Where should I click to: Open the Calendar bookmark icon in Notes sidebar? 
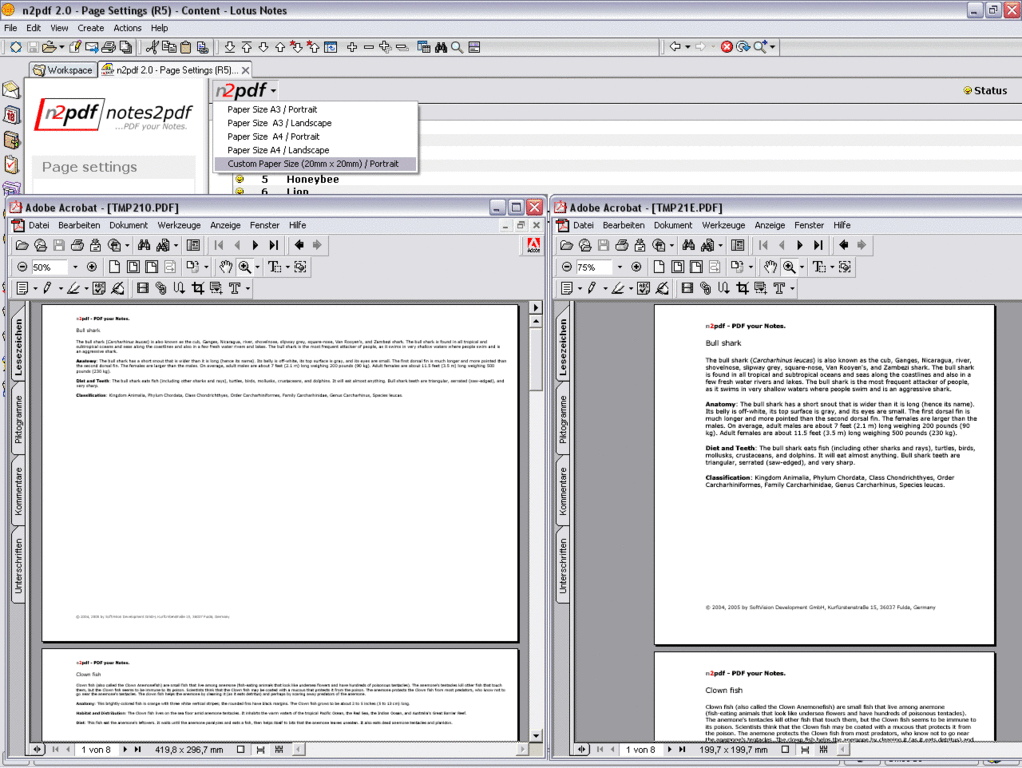pyautogui.click(x=12, y=115)
